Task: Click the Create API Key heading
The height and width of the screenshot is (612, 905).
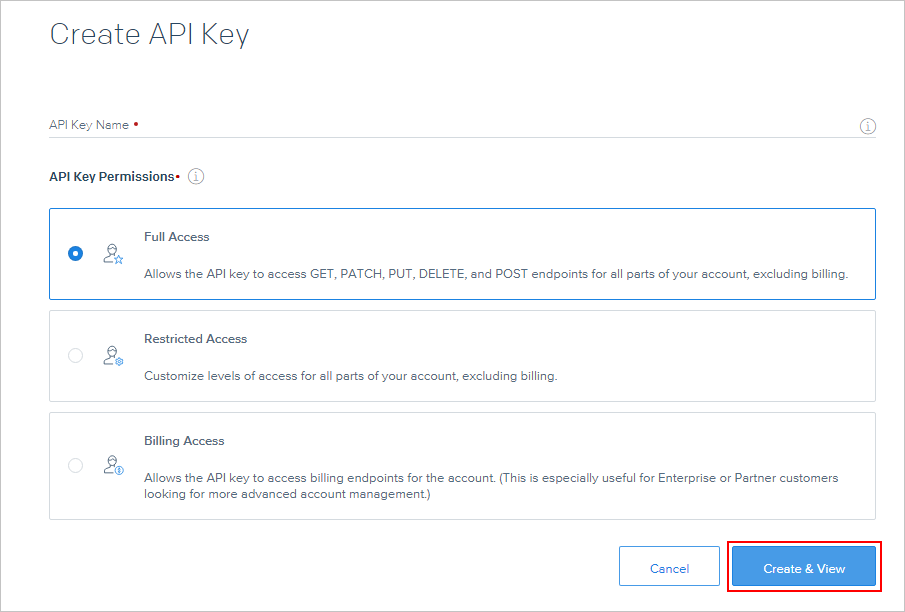Action: tap(149, 34)
